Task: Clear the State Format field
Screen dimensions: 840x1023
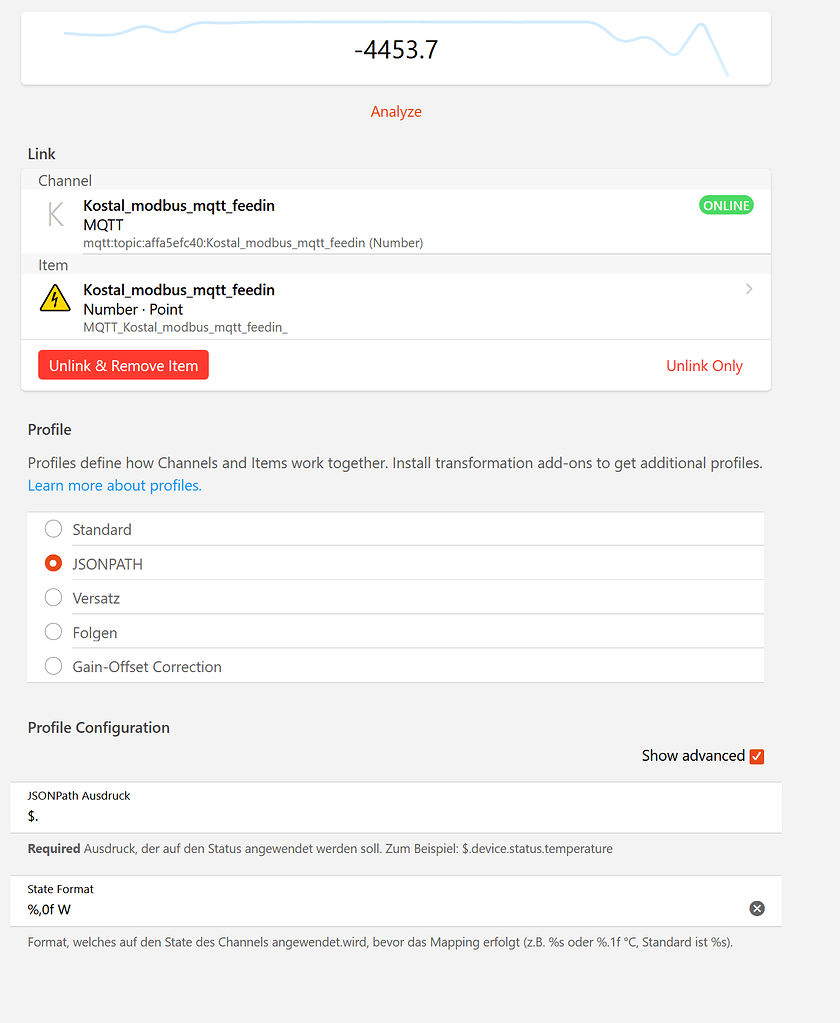Action: coord(757,908)
